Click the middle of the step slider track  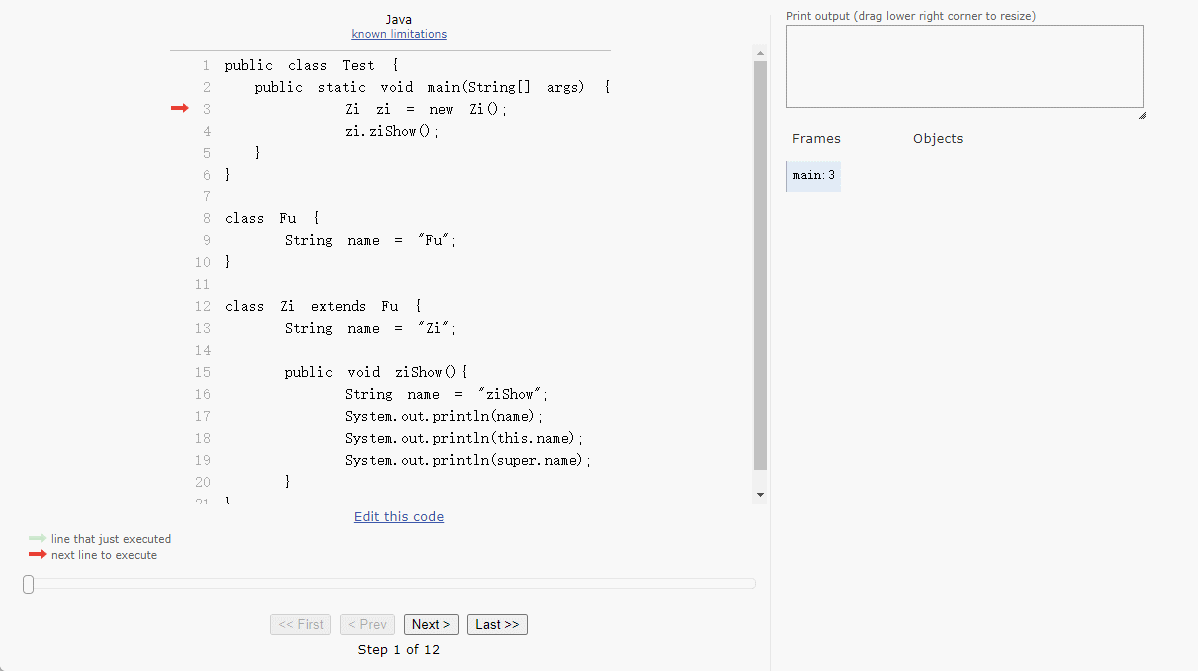(390, 584)
